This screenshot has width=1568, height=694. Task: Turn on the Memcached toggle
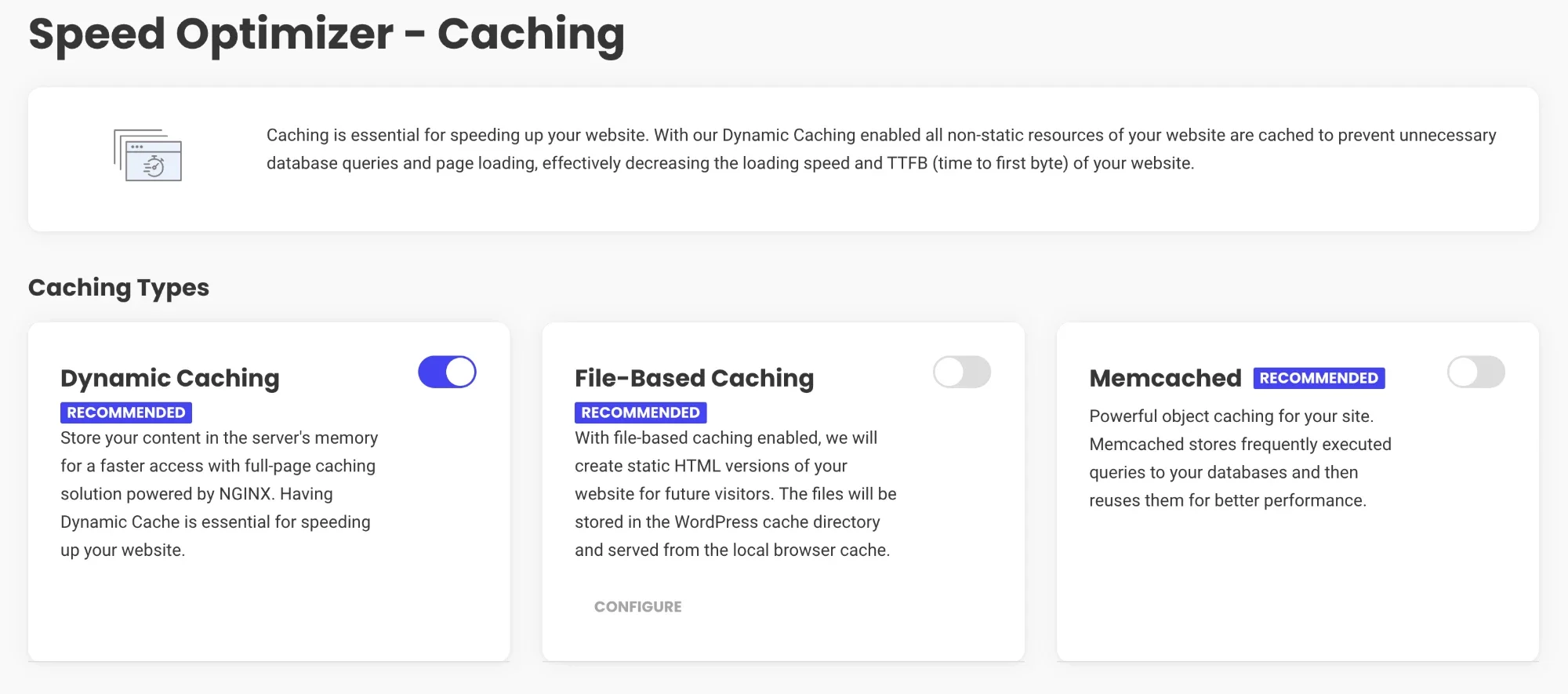coord(1476,372)
